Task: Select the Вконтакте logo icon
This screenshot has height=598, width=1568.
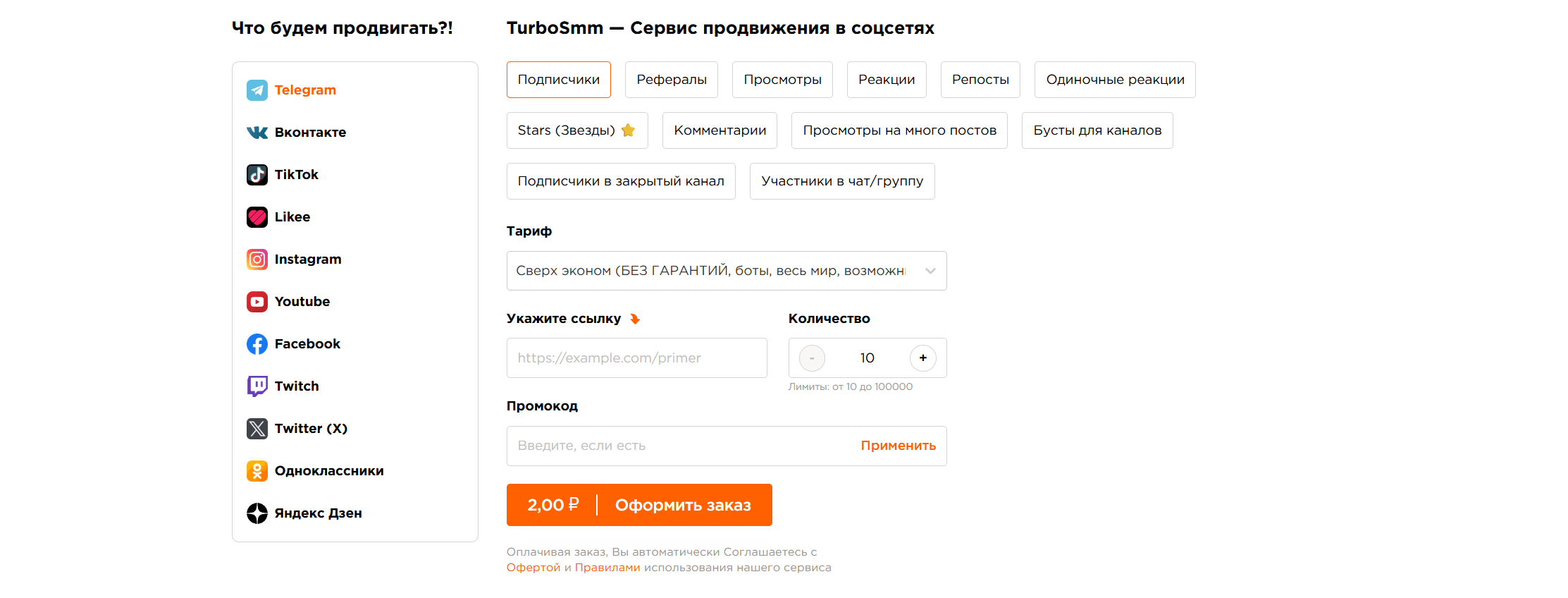Action: 257,133
